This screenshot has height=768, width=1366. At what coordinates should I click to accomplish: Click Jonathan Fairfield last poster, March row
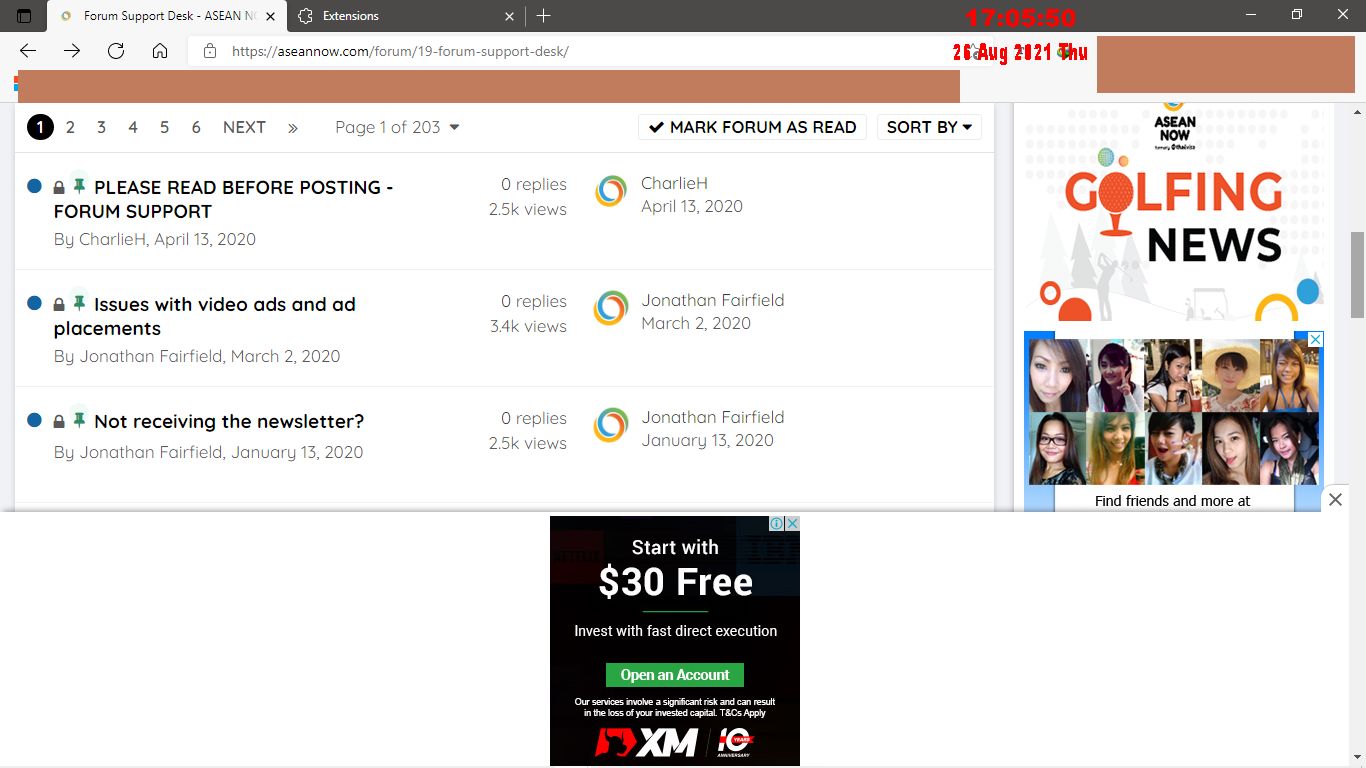coord(713,300)
